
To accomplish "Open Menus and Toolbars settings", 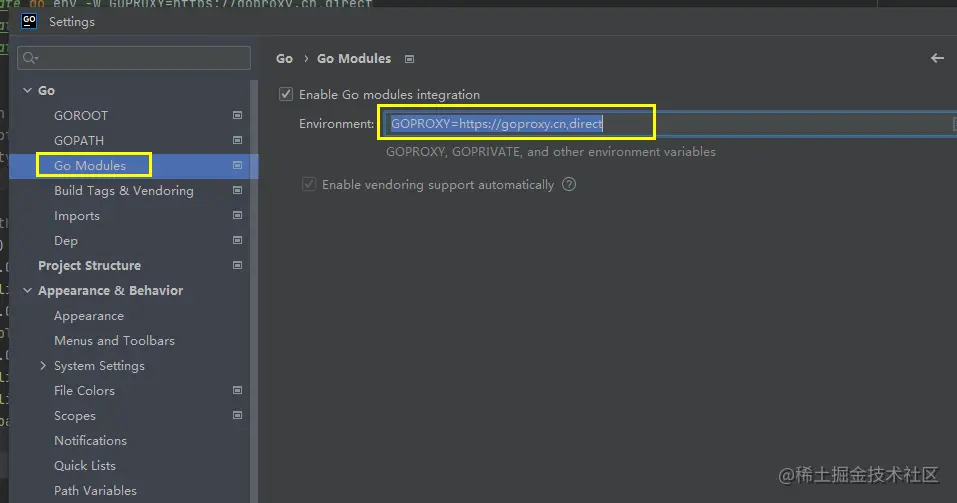I will click(x=114, y=341).
